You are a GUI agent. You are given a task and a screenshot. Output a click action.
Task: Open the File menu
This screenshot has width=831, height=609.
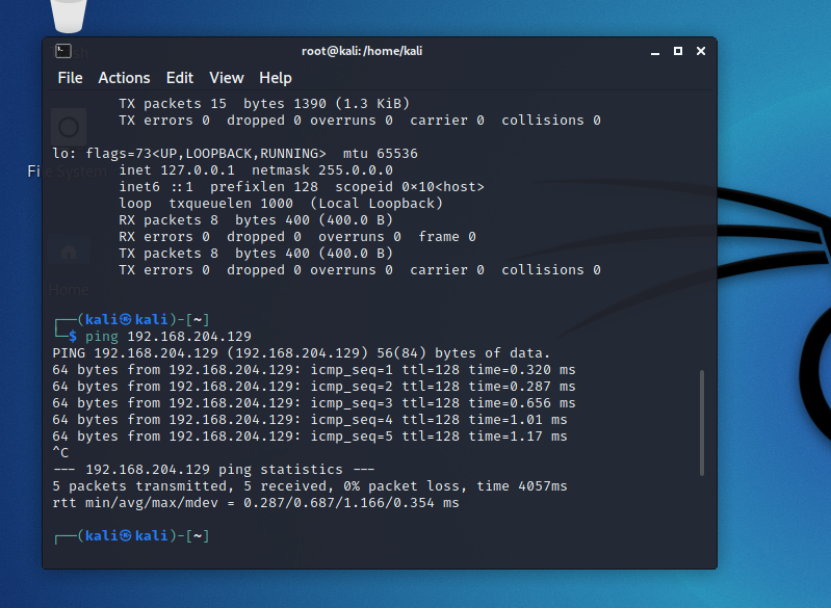point(70,78)
